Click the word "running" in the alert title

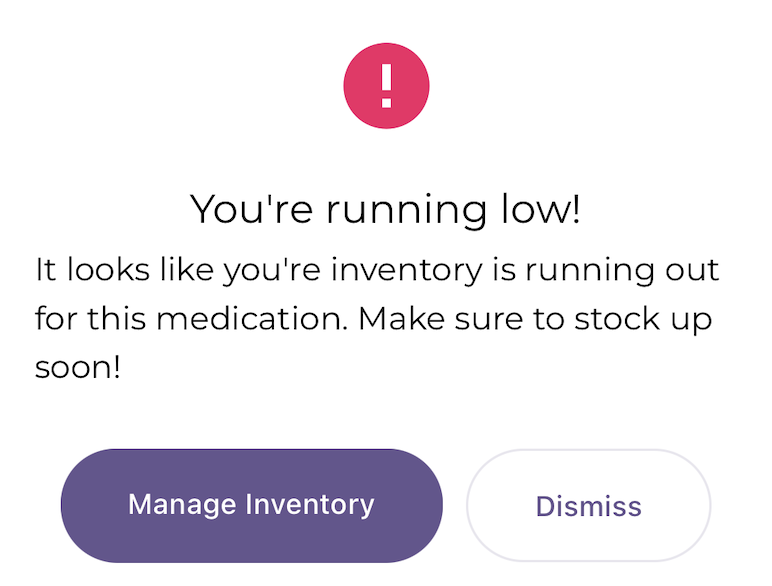pos(390,212)
